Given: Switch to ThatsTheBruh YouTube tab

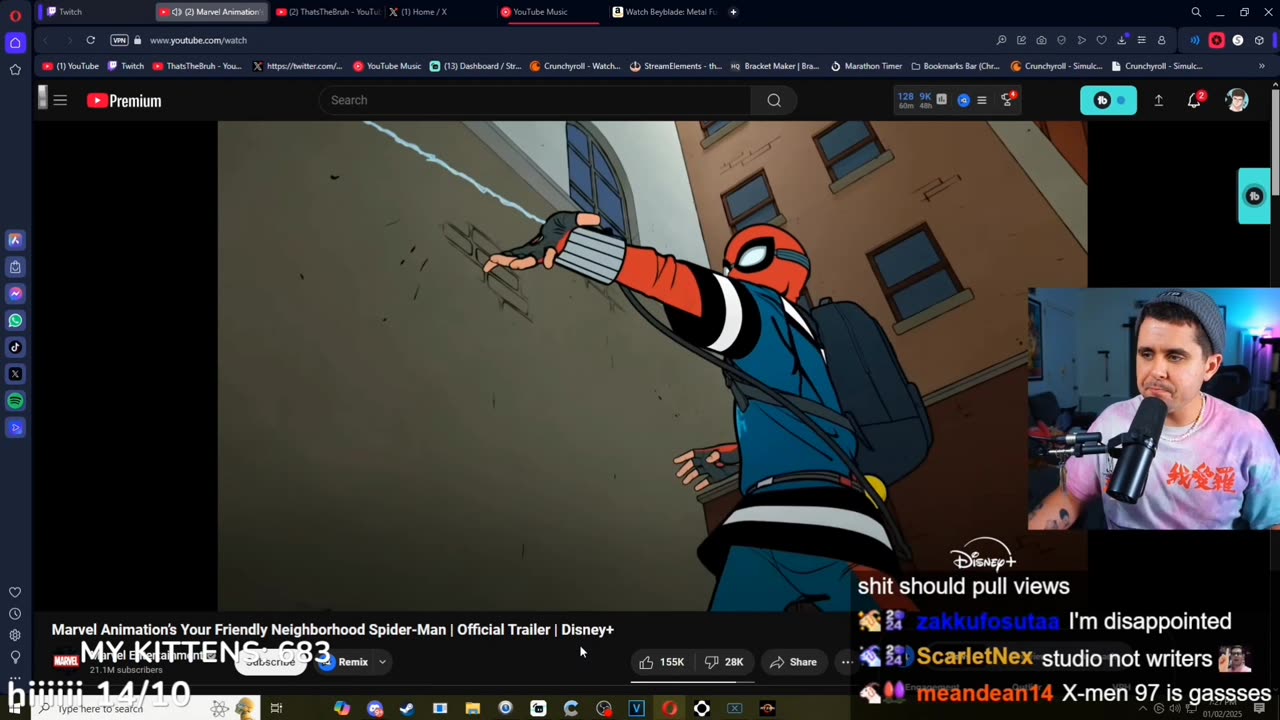Looking at the screenshot, I should [326, 12].
